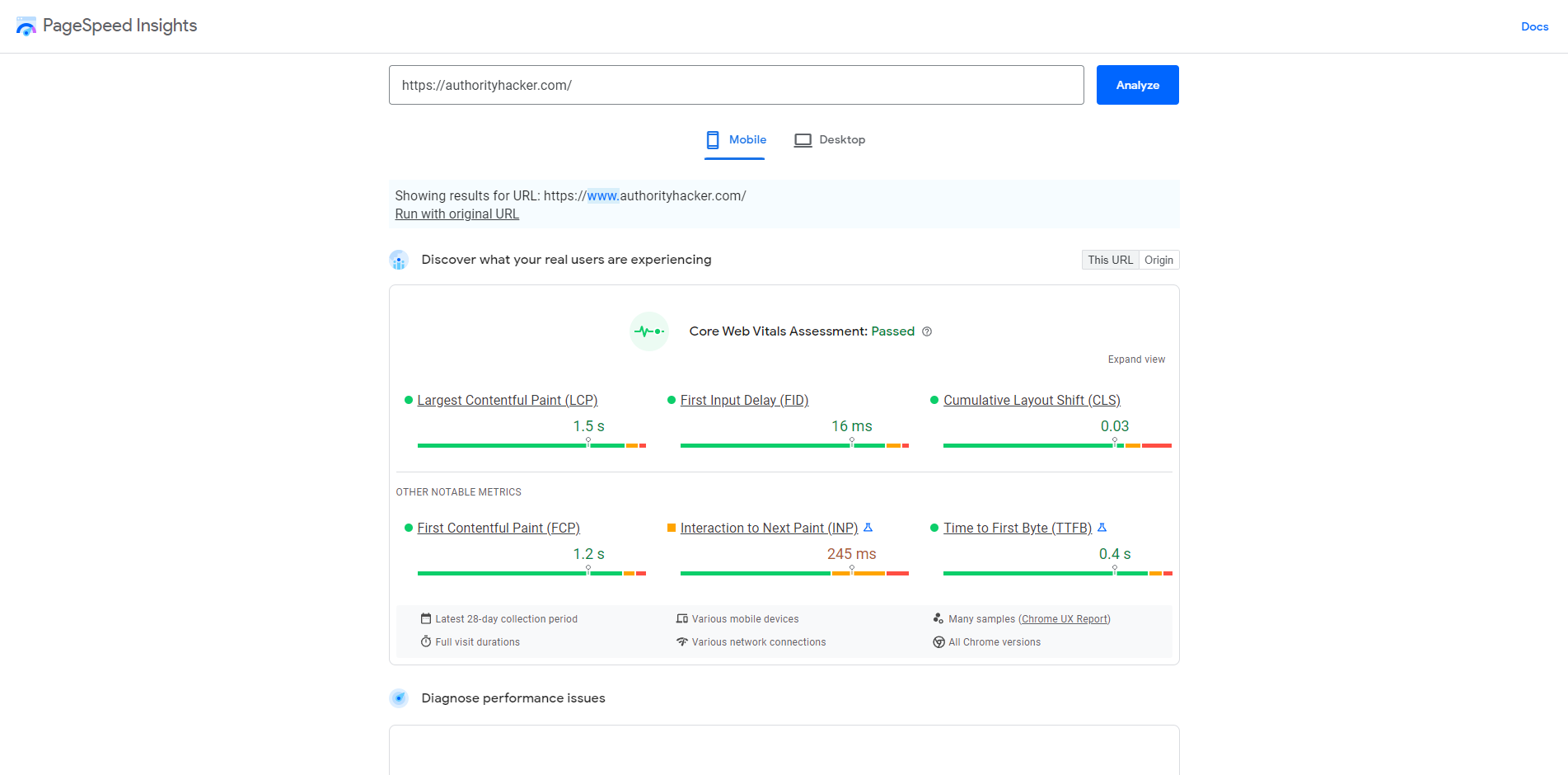This screenshot has height=775, width=1568.
Task: Click the TTFB value 0.4 s
Action: click(1114, 554)
